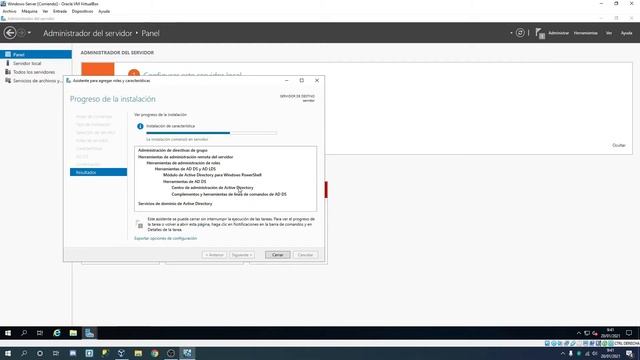640x360 pixels.
Task: Click the Siguiente button in wizard
Action: point(242,255)
